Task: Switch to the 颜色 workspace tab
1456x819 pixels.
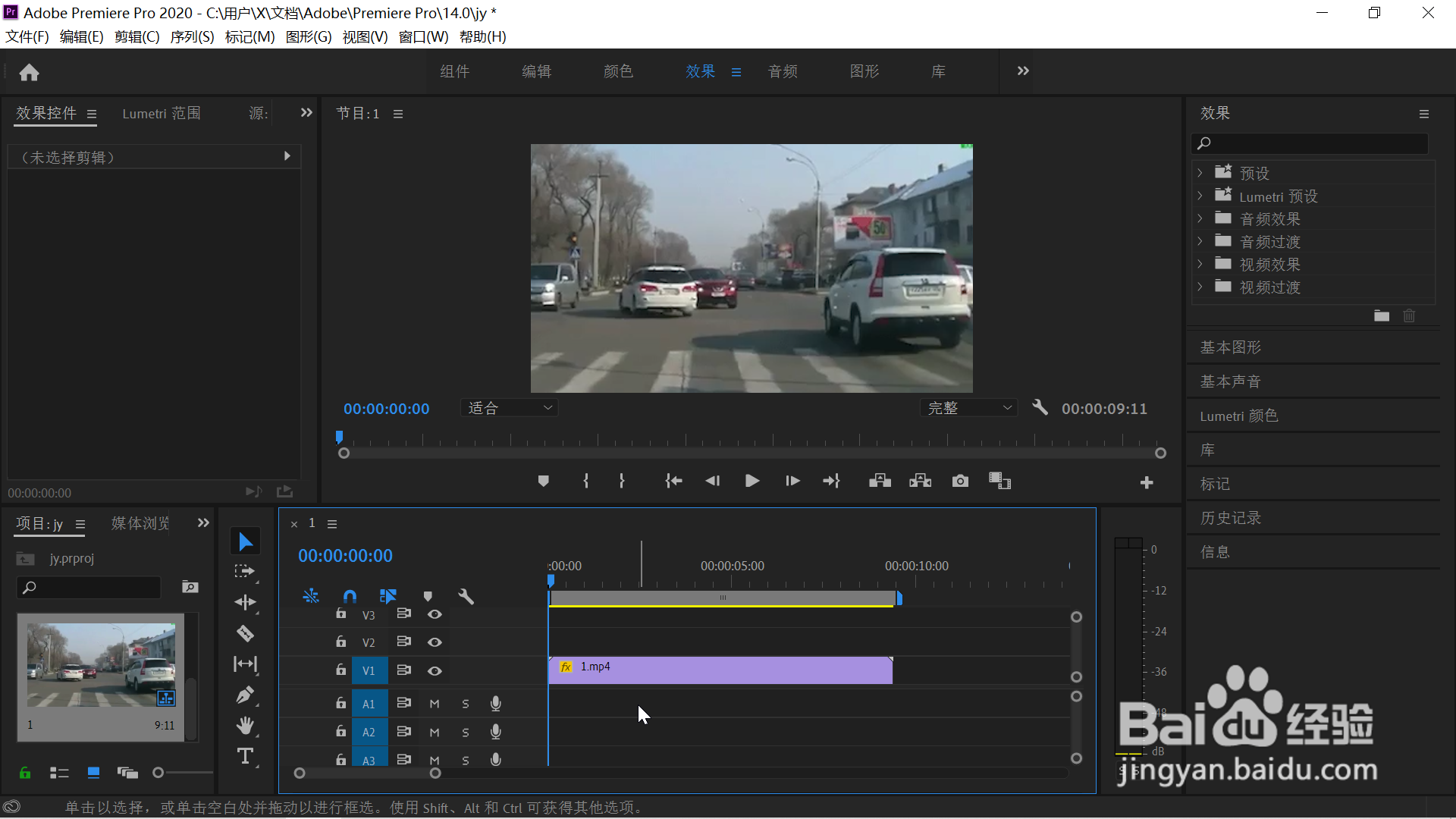Action: (618, 71)
